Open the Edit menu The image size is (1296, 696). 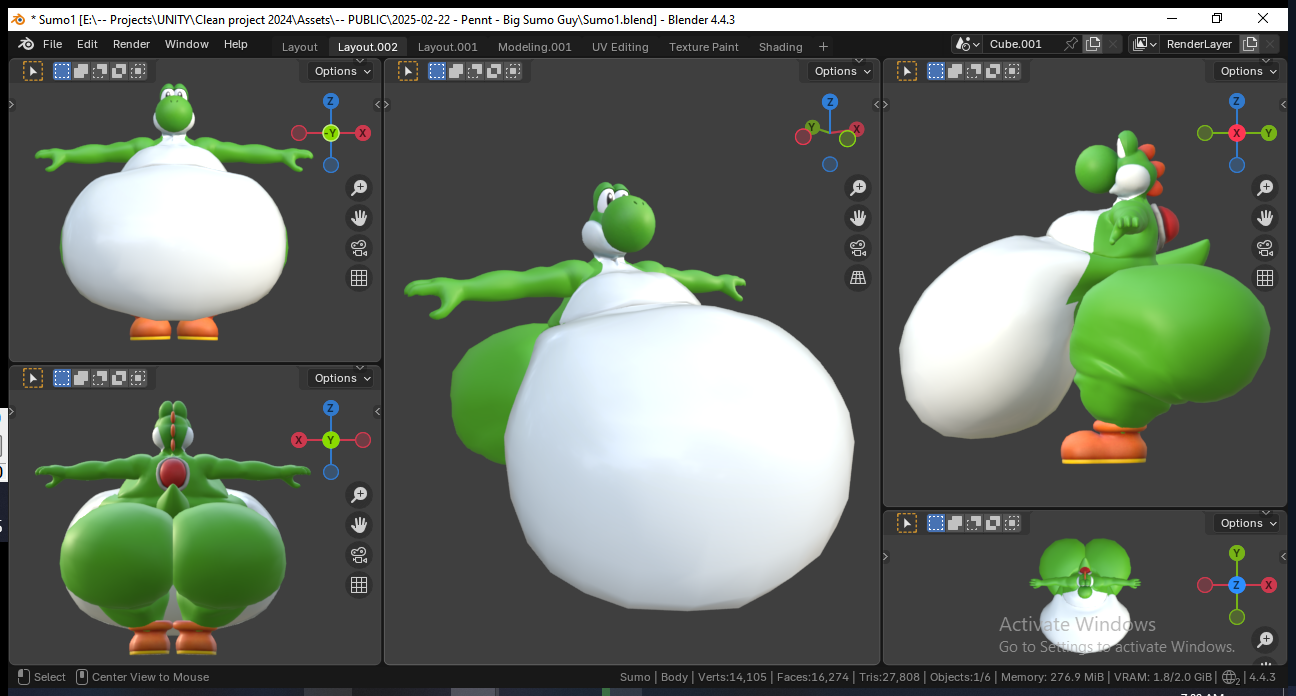[88, 44]
